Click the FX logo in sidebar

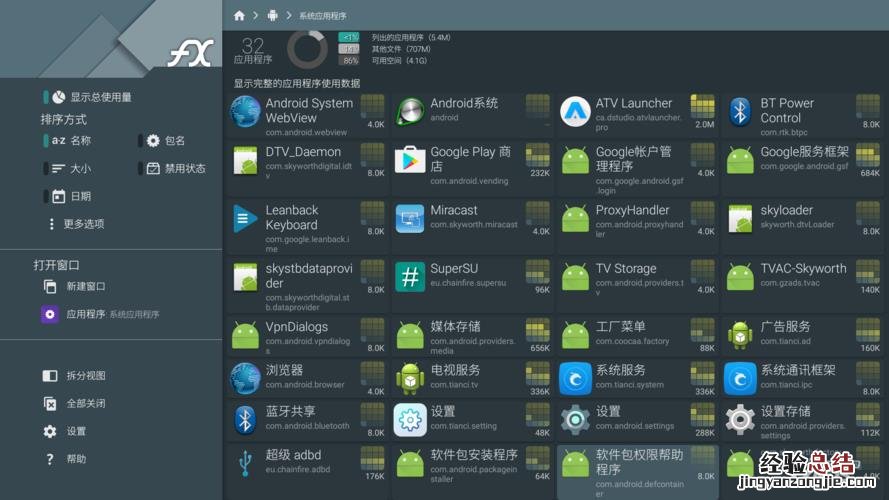192,53
